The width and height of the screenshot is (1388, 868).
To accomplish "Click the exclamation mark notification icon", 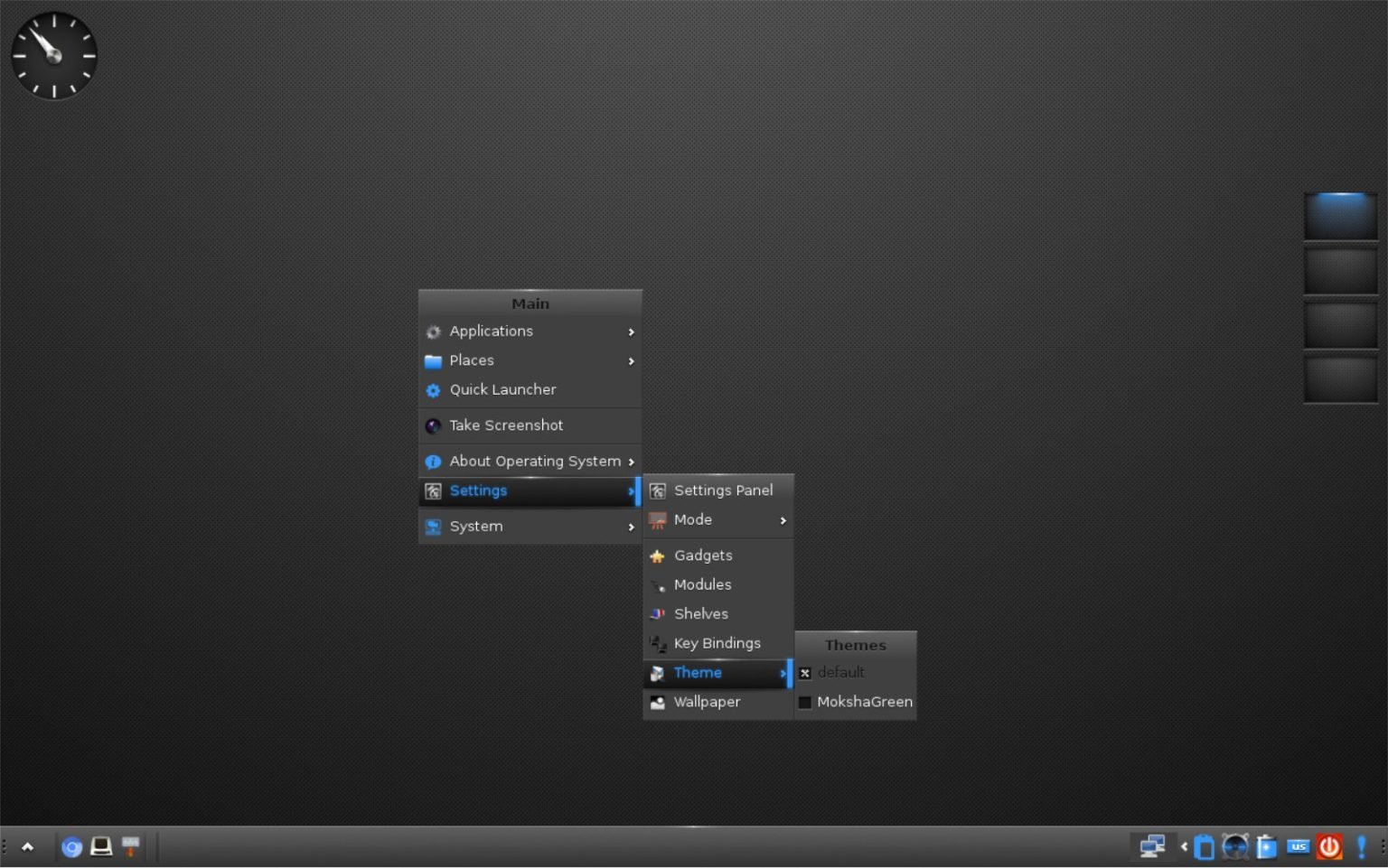I will [x=1361, y=847].
